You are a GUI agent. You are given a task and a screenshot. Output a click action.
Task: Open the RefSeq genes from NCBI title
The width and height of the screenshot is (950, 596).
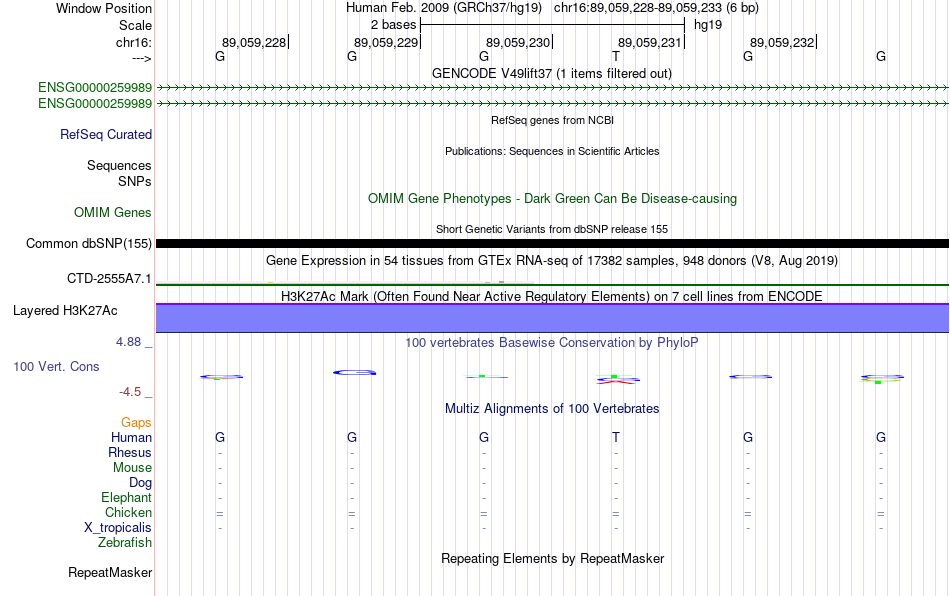tap(552, 120)
